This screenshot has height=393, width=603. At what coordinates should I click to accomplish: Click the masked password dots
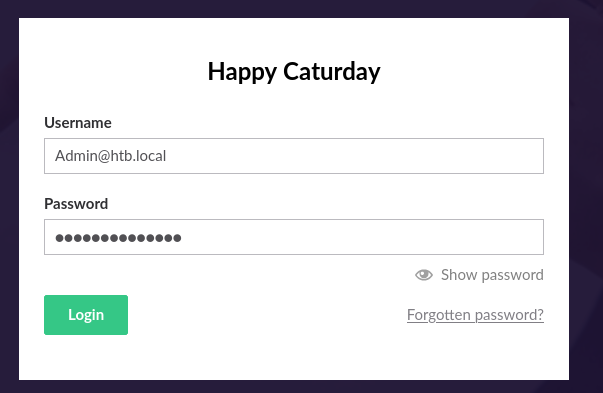[x=118, y=238]
